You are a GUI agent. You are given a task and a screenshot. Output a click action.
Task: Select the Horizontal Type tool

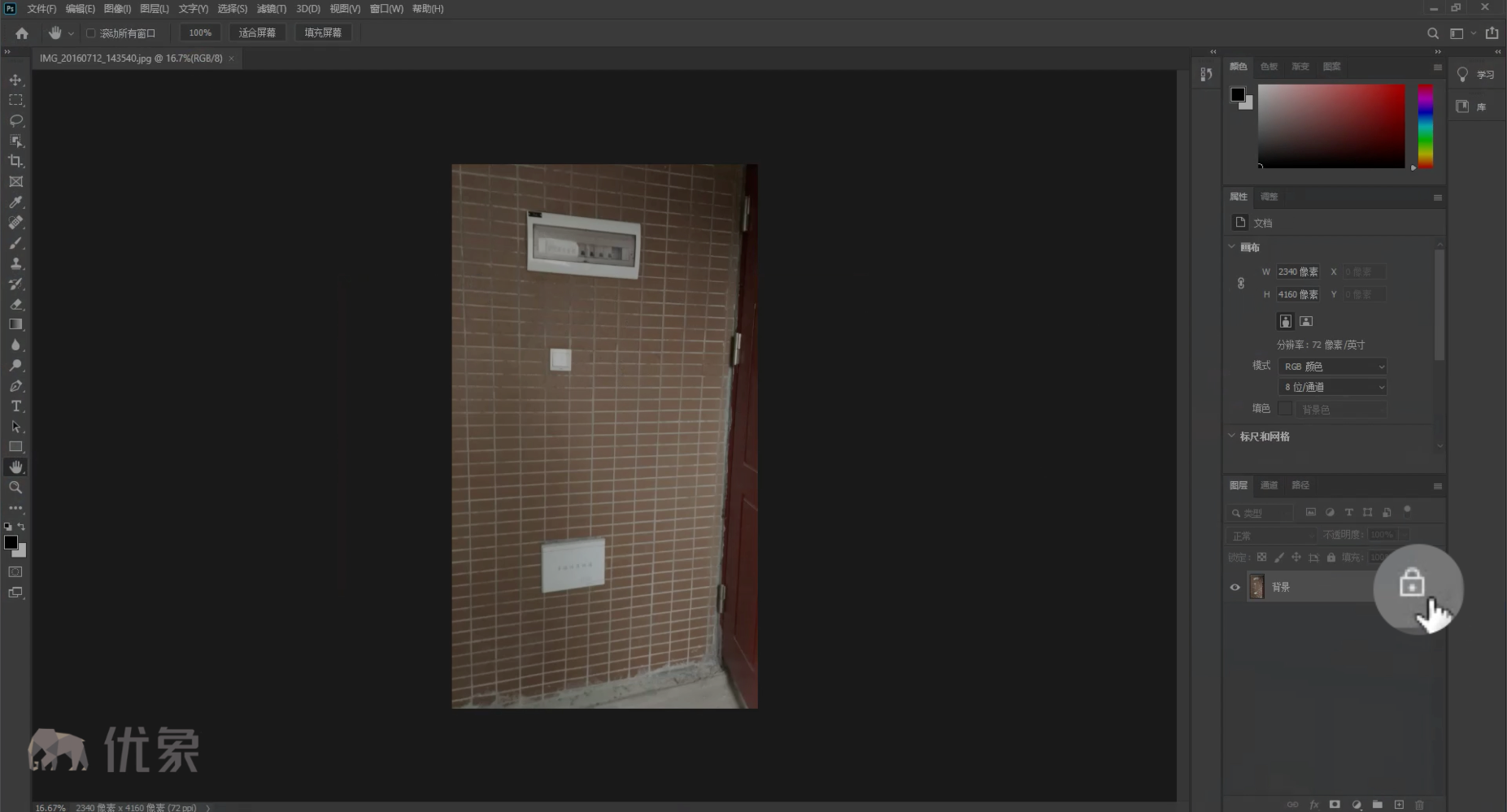[15, 406]
